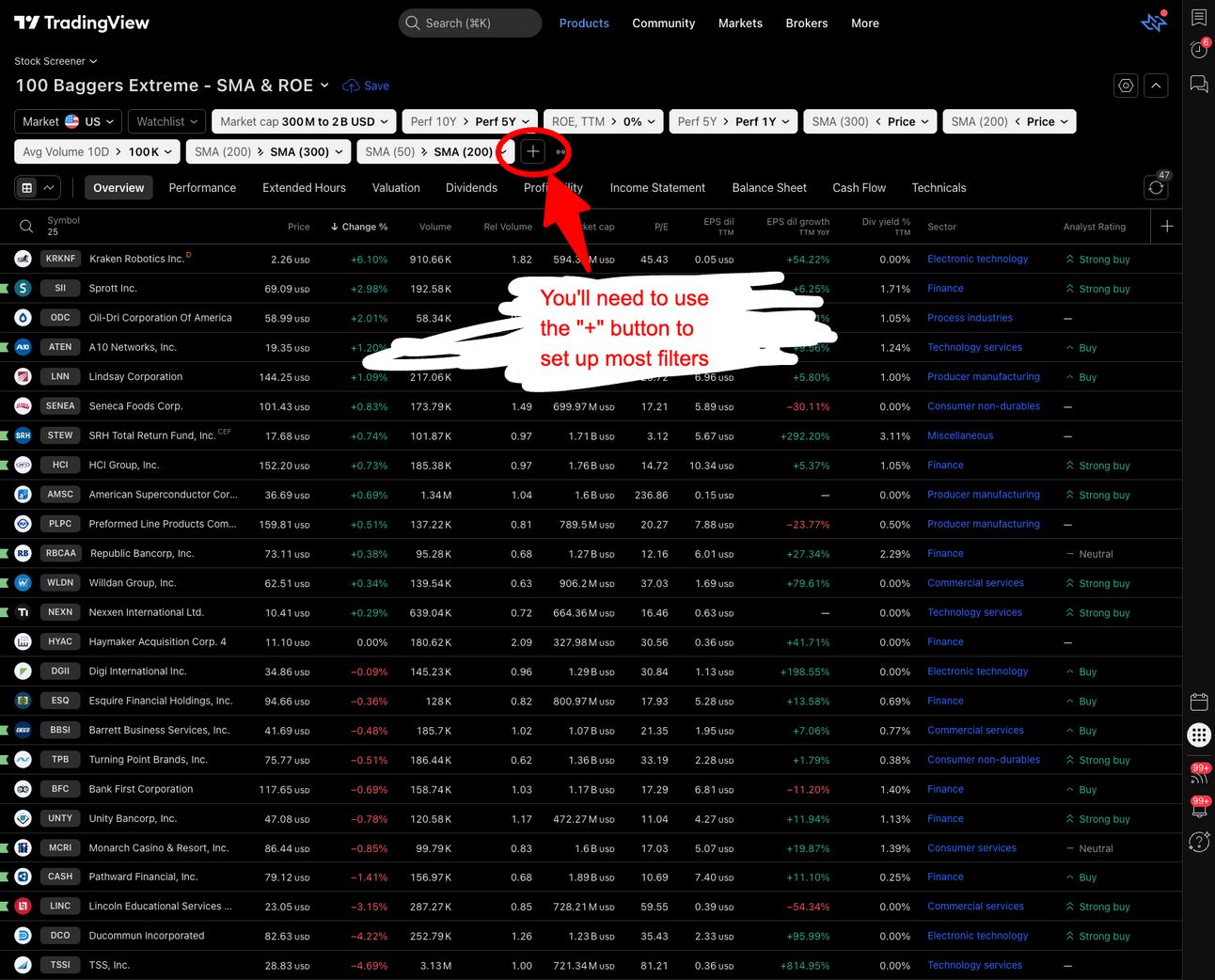Click the Process industries sector link
1215x980 pixels.
coord(970,318)
